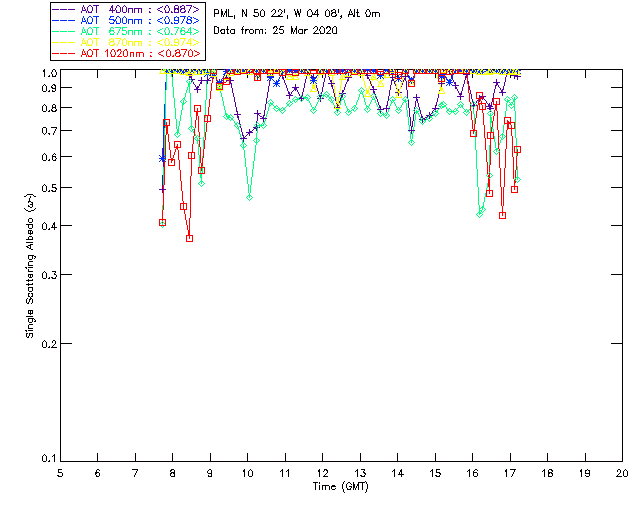Click the station text PML, N 50 22'
Viewport: 640px width, 512px height.
(x=251, y=14)
